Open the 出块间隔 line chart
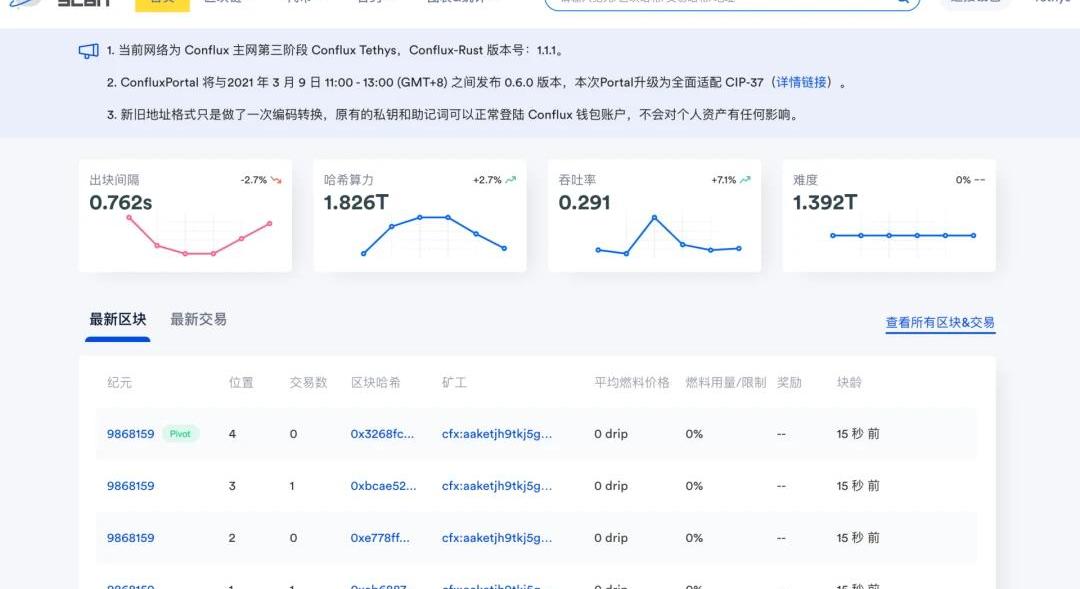 [199, 237]
